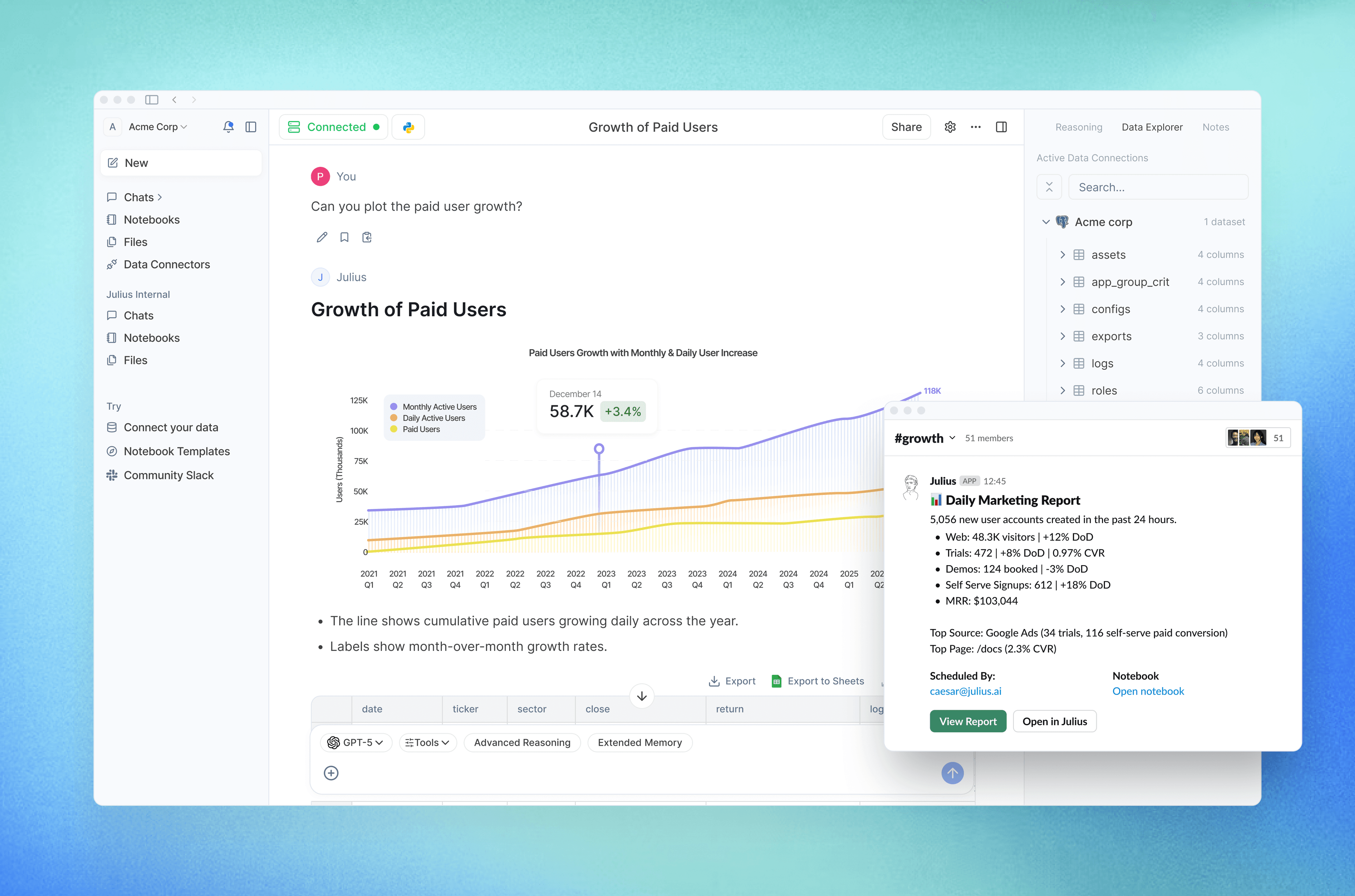Edit the user prompt with pencil icon
This screenshot has width=1355, height=896.
pos(321,237)
